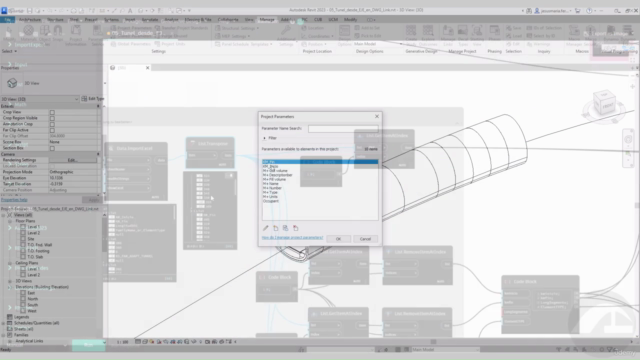Toggle the Annotation Crop checkbox
Image resolution: width=640 pixels, height=360 pixels.
52,124
